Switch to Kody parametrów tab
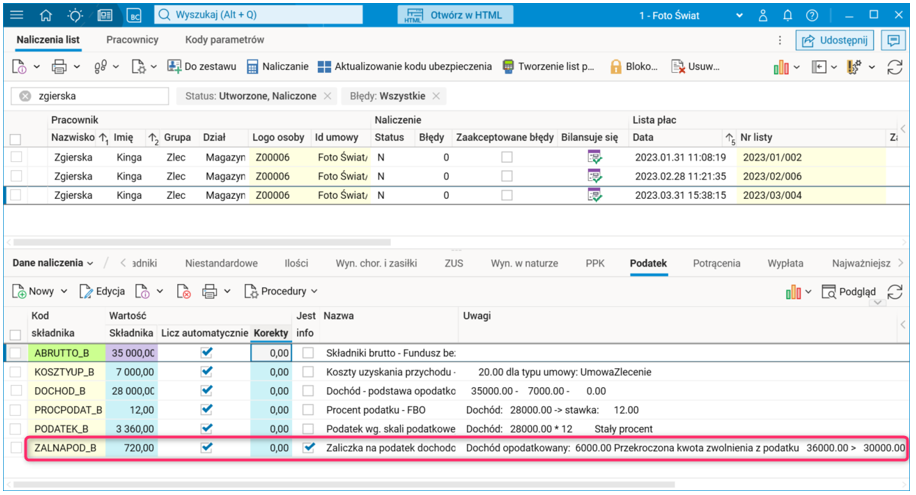Viewport: 916px width, 495px height. (x=225, y=40)
